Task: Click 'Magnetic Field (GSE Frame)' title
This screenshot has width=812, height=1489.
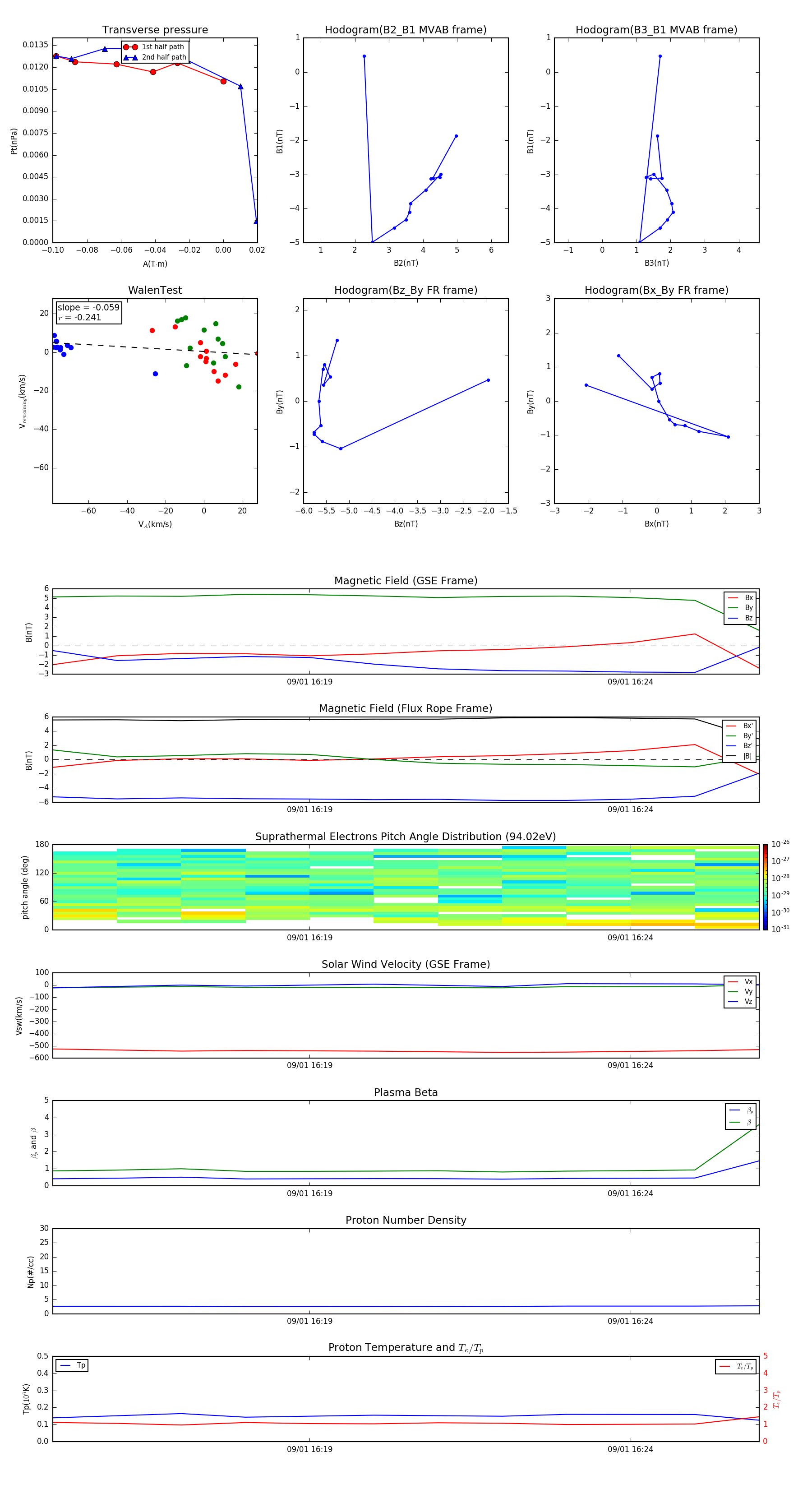Action: [406, 580]
